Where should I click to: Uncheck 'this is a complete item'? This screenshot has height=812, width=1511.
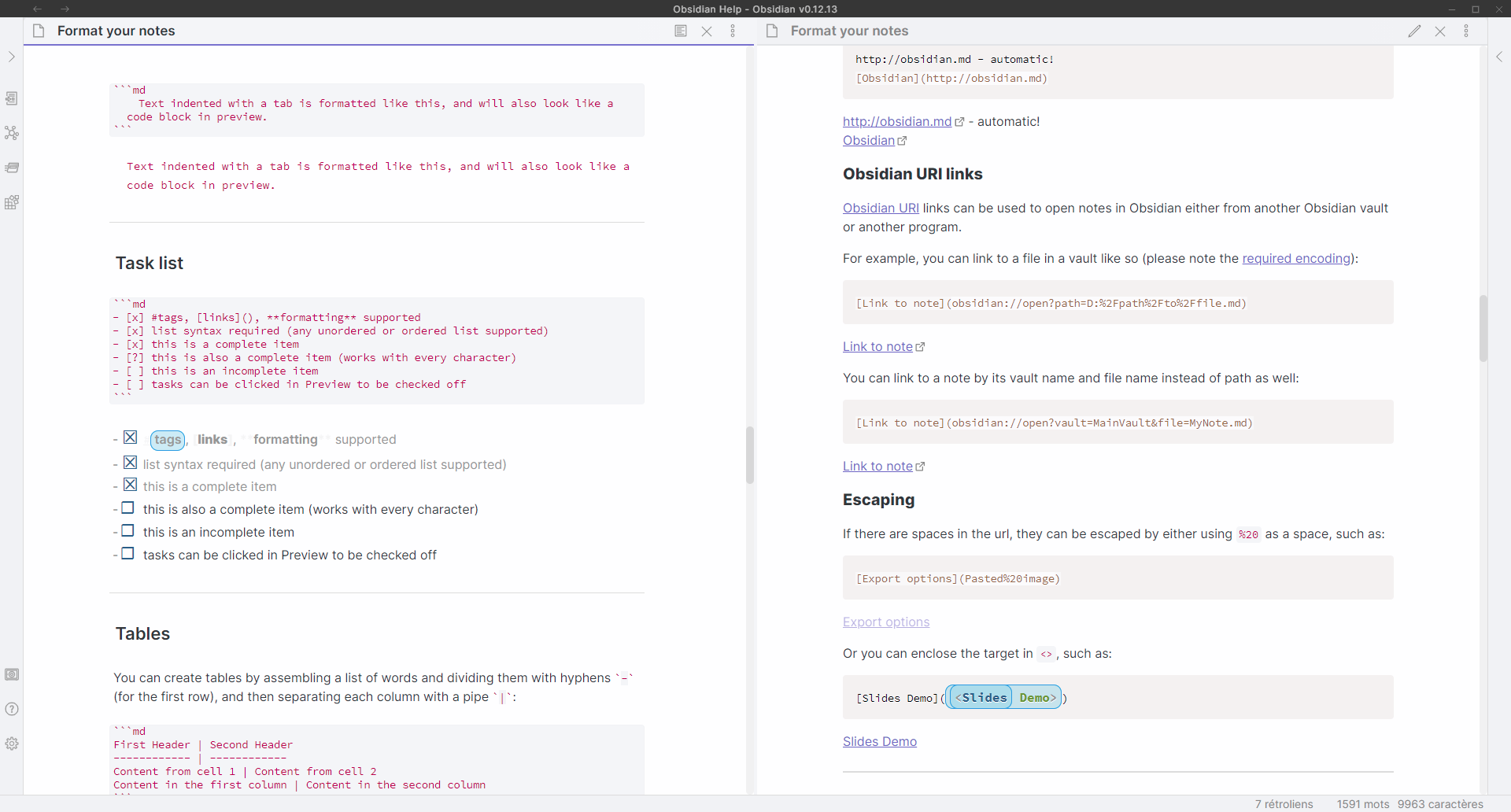click(131, 485)
